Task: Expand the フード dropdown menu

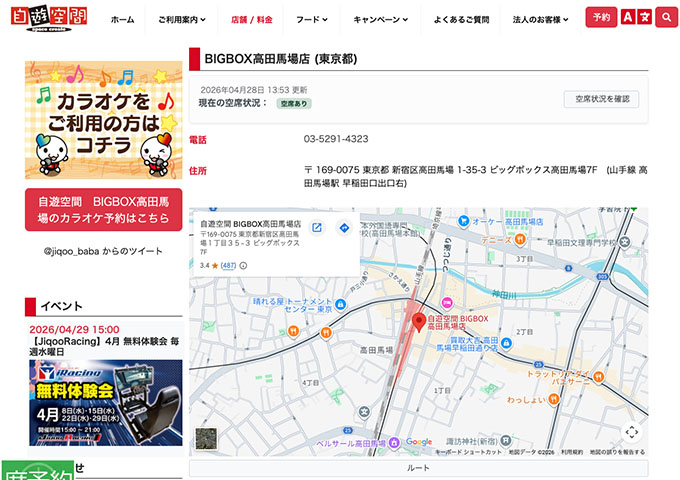Action: point(311,20)
